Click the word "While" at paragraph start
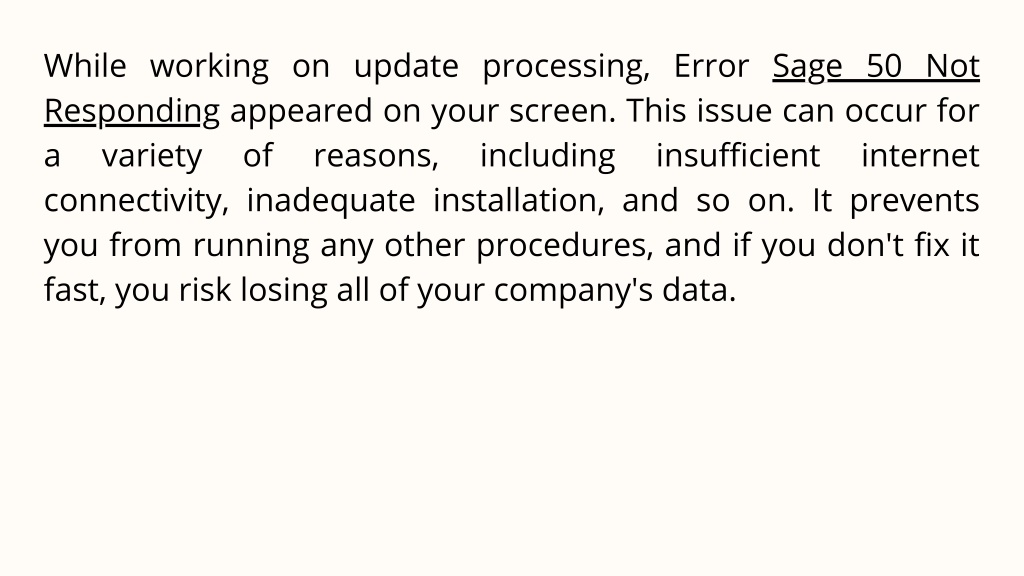Screen dimensions: 1024x576 tap(85, 66)
